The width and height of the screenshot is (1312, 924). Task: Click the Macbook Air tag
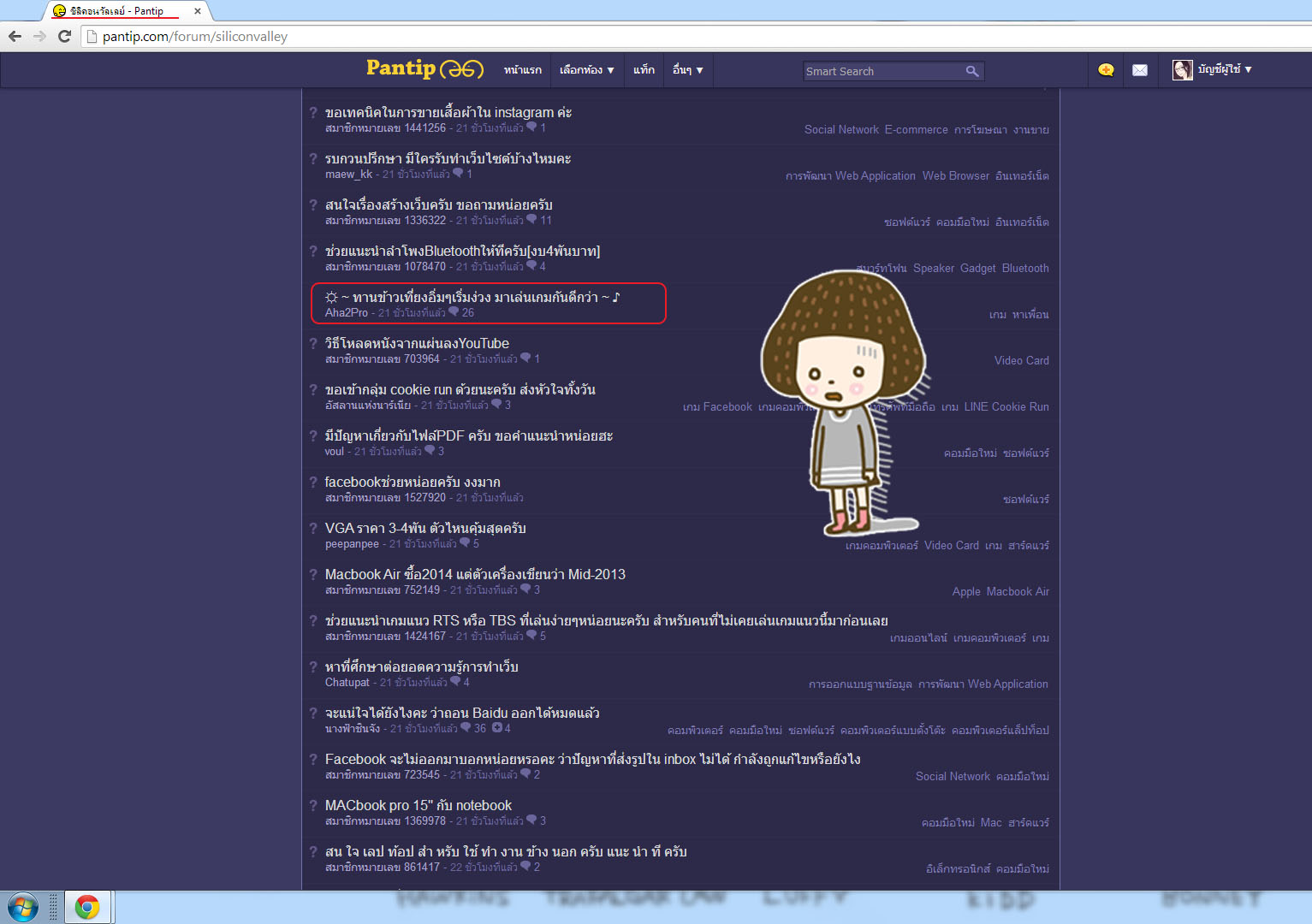(1018, 591)
